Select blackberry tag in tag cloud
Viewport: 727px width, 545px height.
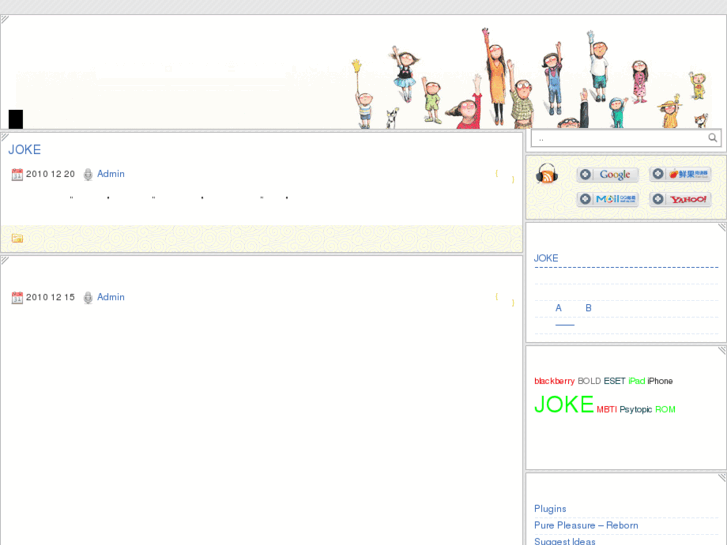click(554, 381)
